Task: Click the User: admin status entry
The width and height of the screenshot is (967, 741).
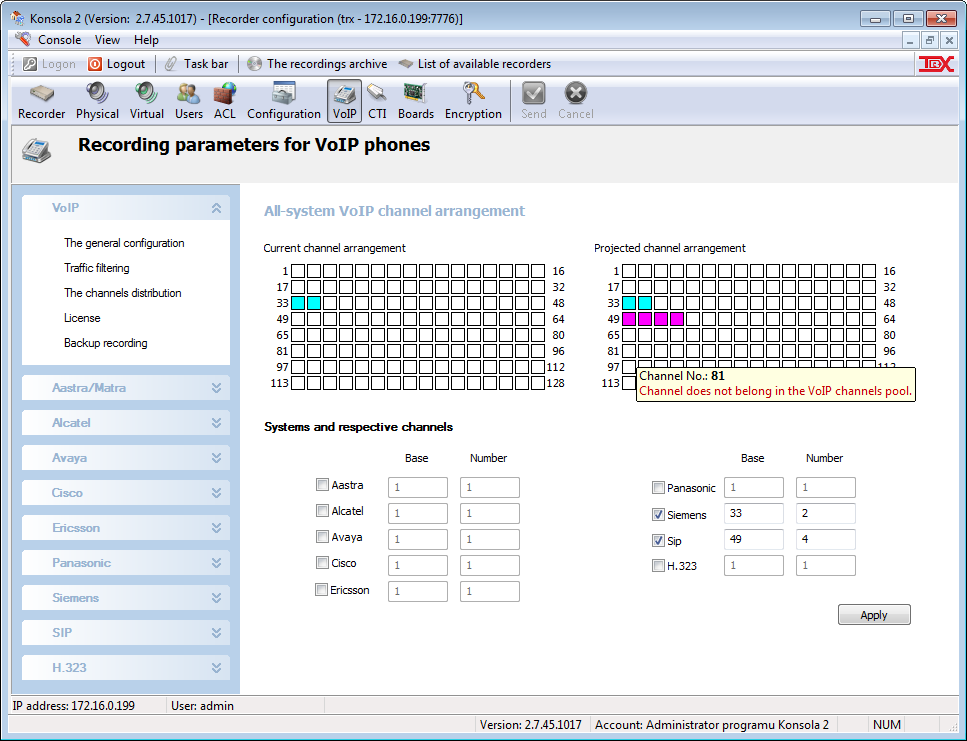Action: click(x=202, y=706)
